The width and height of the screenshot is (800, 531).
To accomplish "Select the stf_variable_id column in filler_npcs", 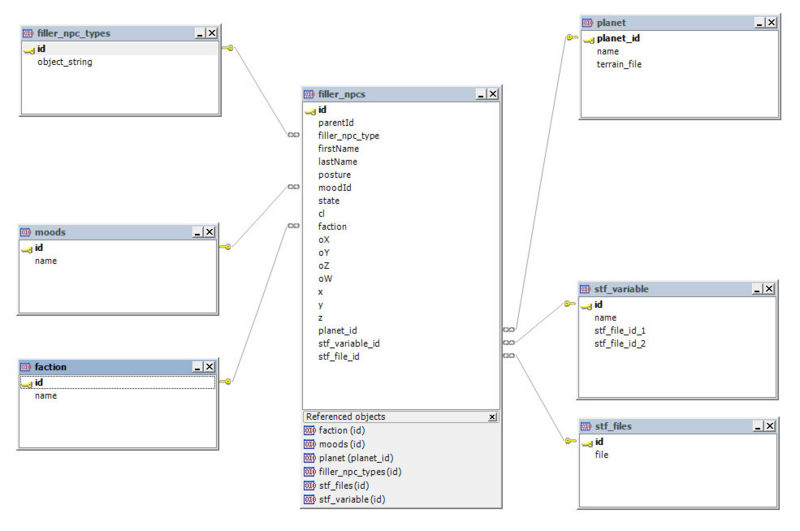I will (348, 343).
